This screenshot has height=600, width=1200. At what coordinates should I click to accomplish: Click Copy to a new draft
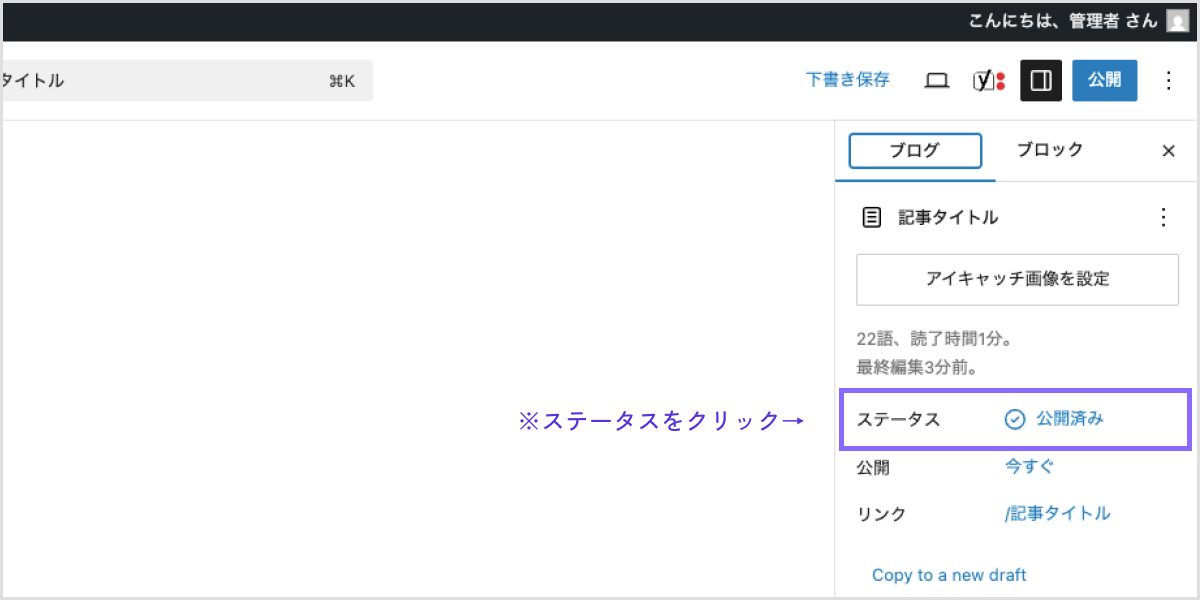pyautogui.click(x=949, y=575)
